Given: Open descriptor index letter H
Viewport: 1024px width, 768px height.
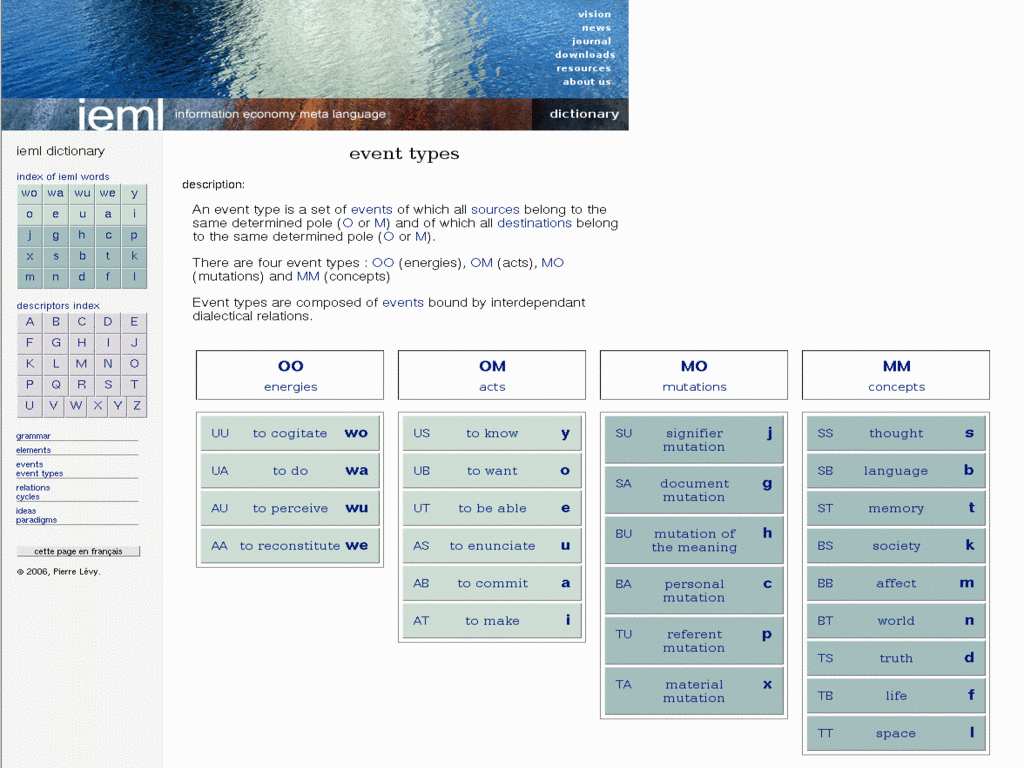Looking at the screenshot, I should pos(82,343).
